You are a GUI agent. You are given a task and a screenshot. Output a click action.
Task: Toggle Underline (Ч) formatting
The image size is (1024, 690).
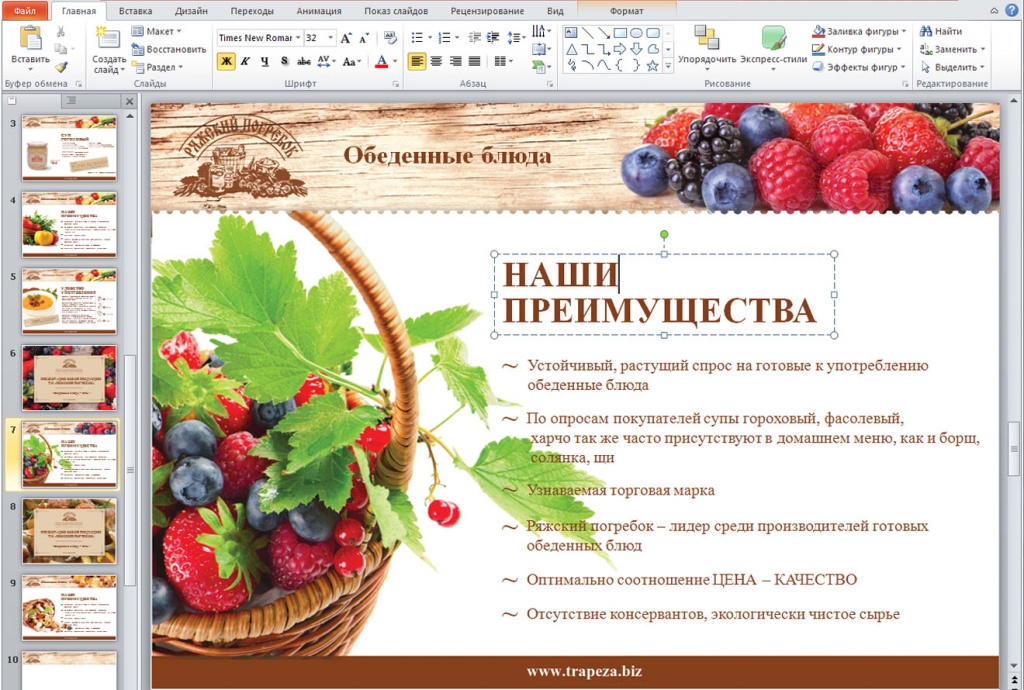tap(264, 61)
